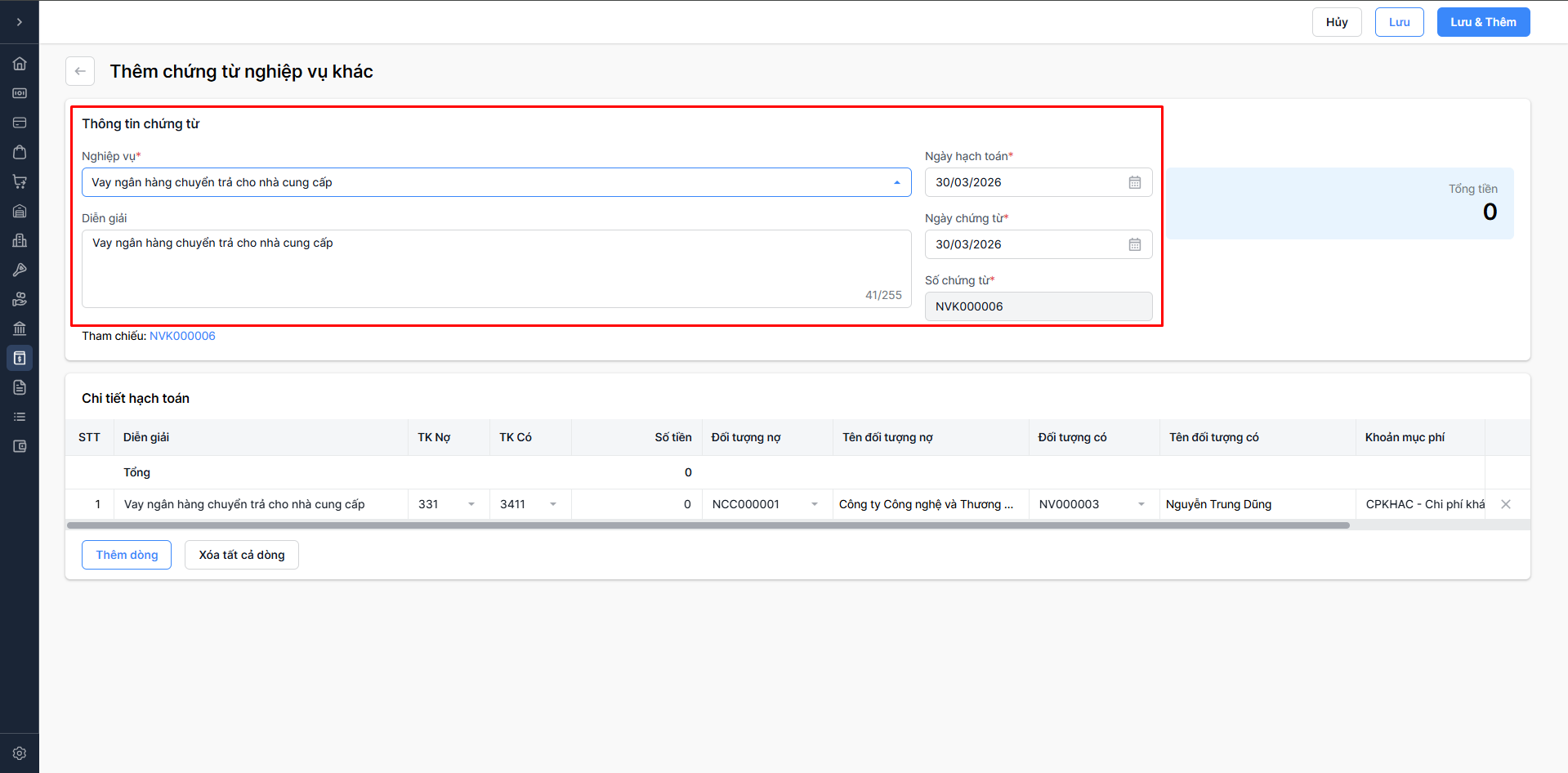Expand the TK Nợ 331 dropdown
This screenshot has height=773, width=1568.
pos(471,504)
